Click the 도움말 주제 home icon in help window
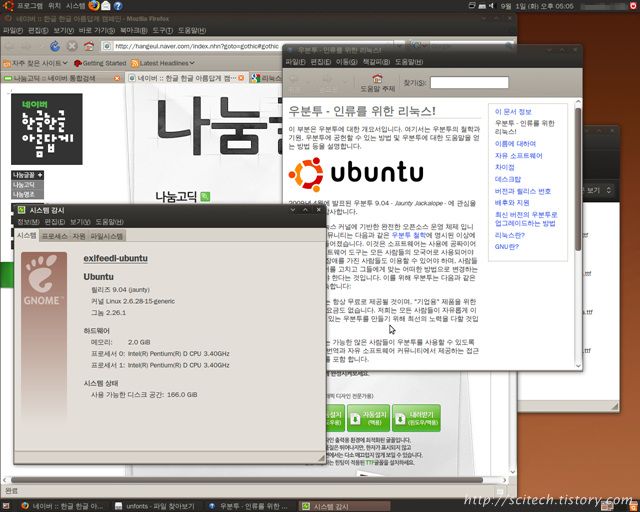640x512 pixels. pos(378,82)
